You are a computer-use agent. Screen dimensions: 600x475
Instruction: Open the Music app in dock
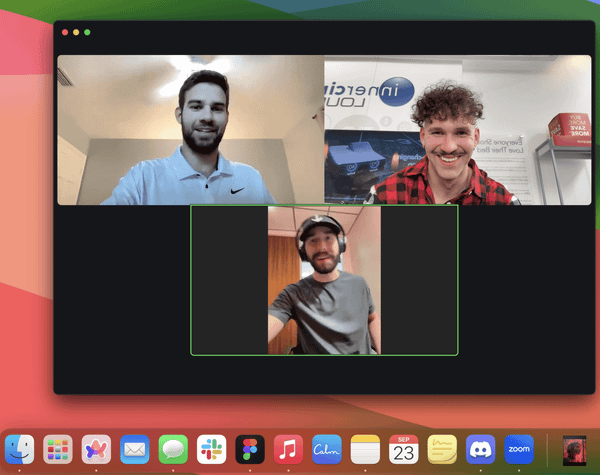(288, 449)
